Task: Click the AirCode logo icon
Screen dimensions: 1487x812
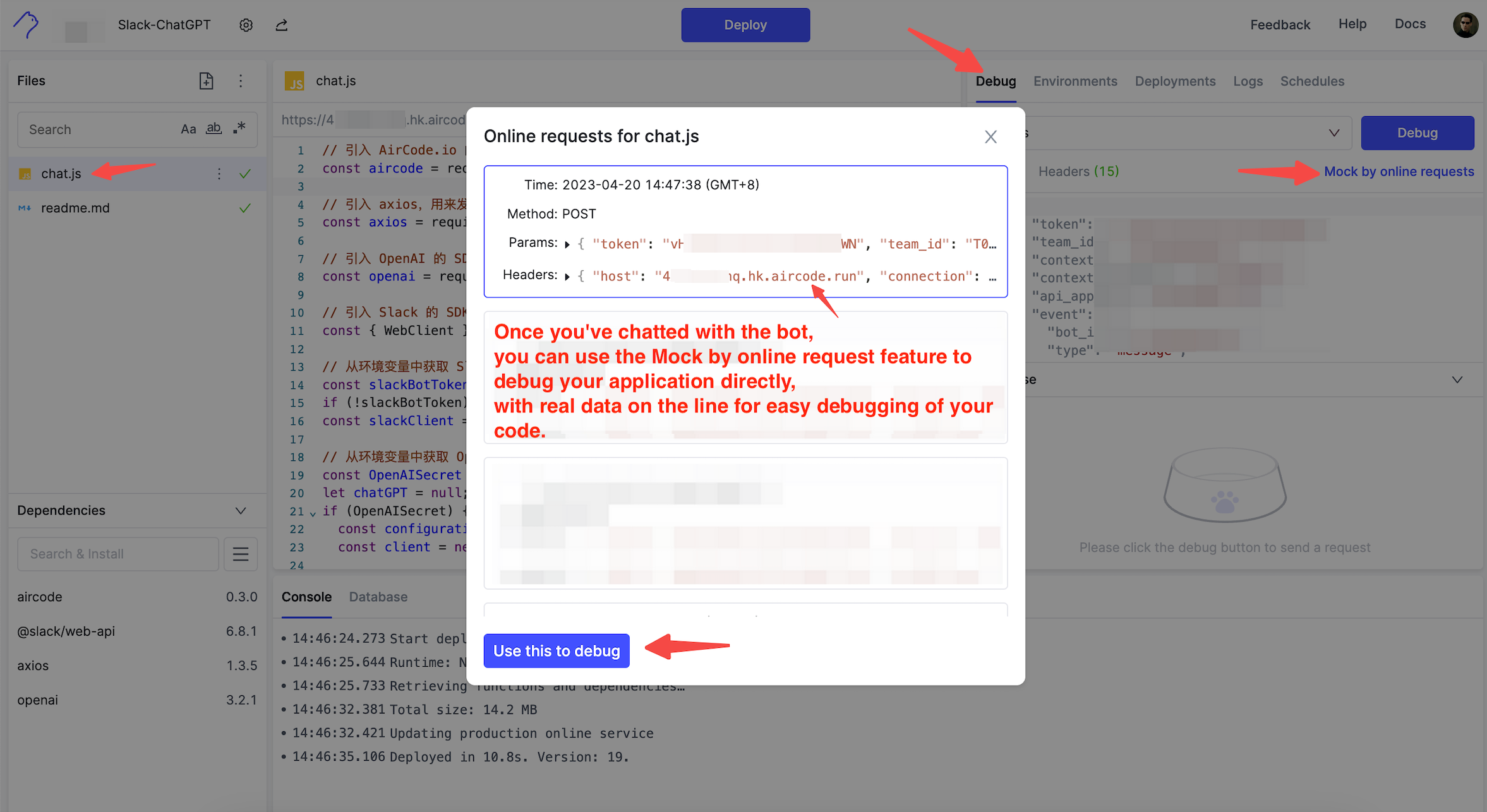Action: 26,25
